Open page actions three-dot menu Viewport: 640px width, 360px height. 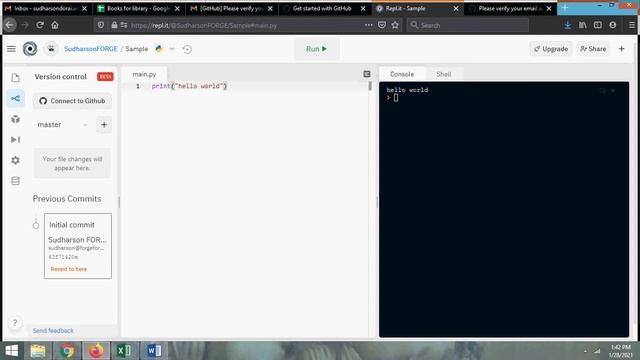click(x=369, y=25)
